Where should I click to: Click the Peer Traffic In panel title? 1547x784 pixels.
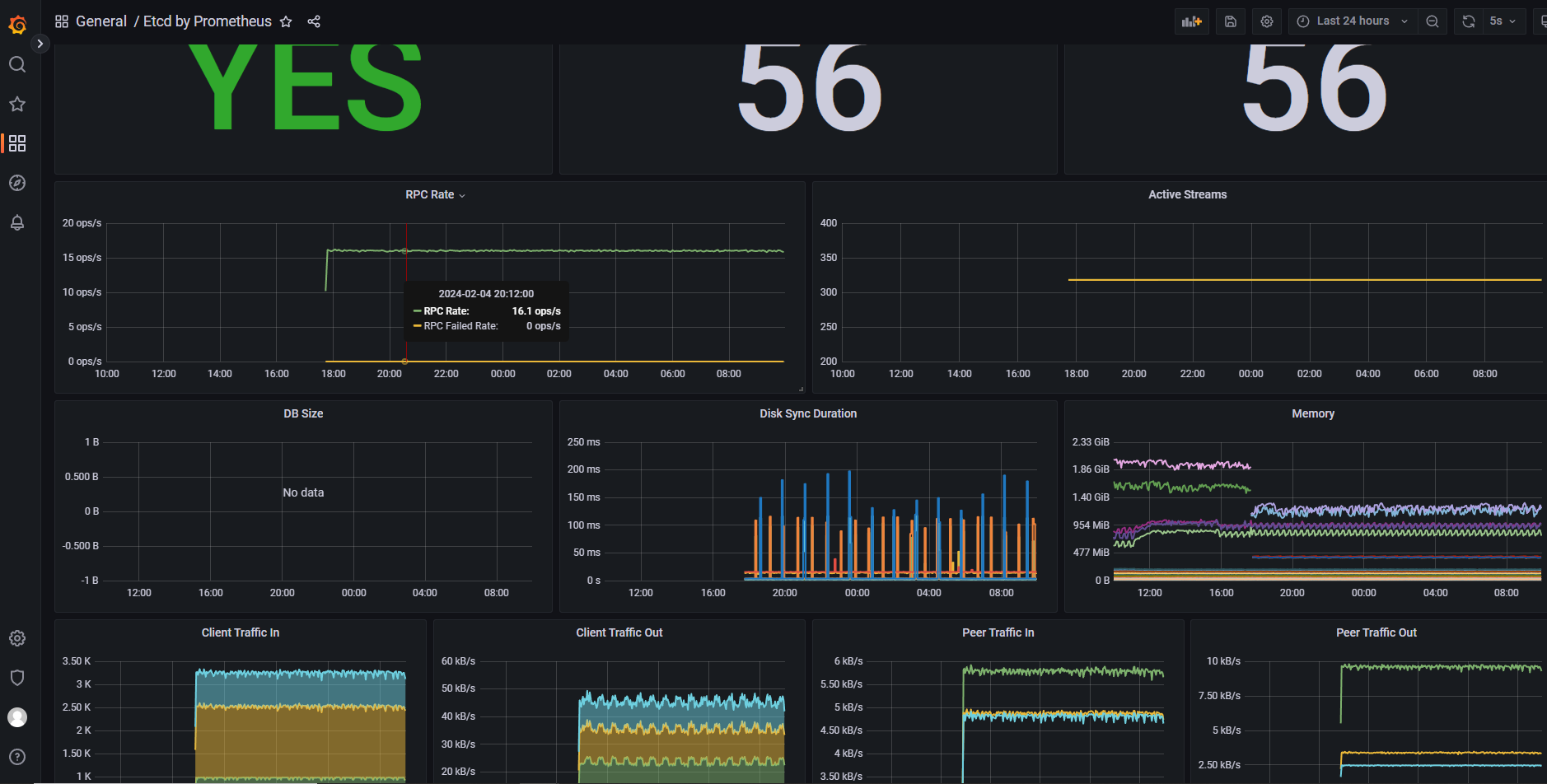click(998, 632)
